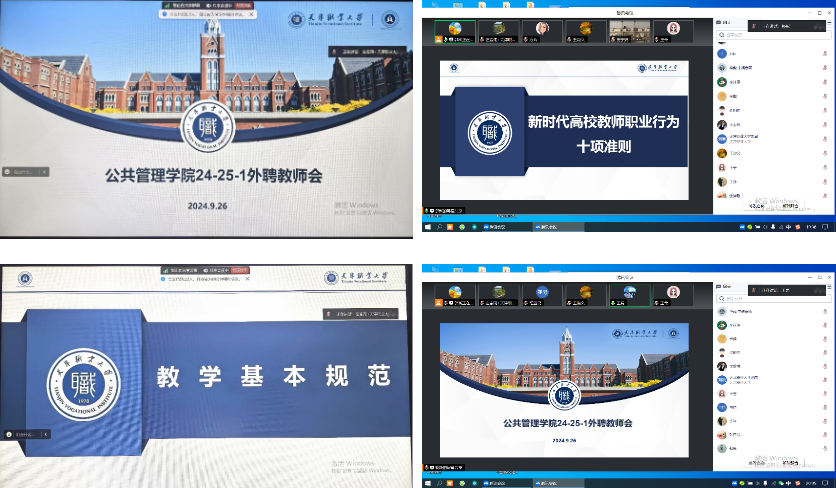
Task: Toggle mic icon for last participant in bottom-right list
Action: 824,449
